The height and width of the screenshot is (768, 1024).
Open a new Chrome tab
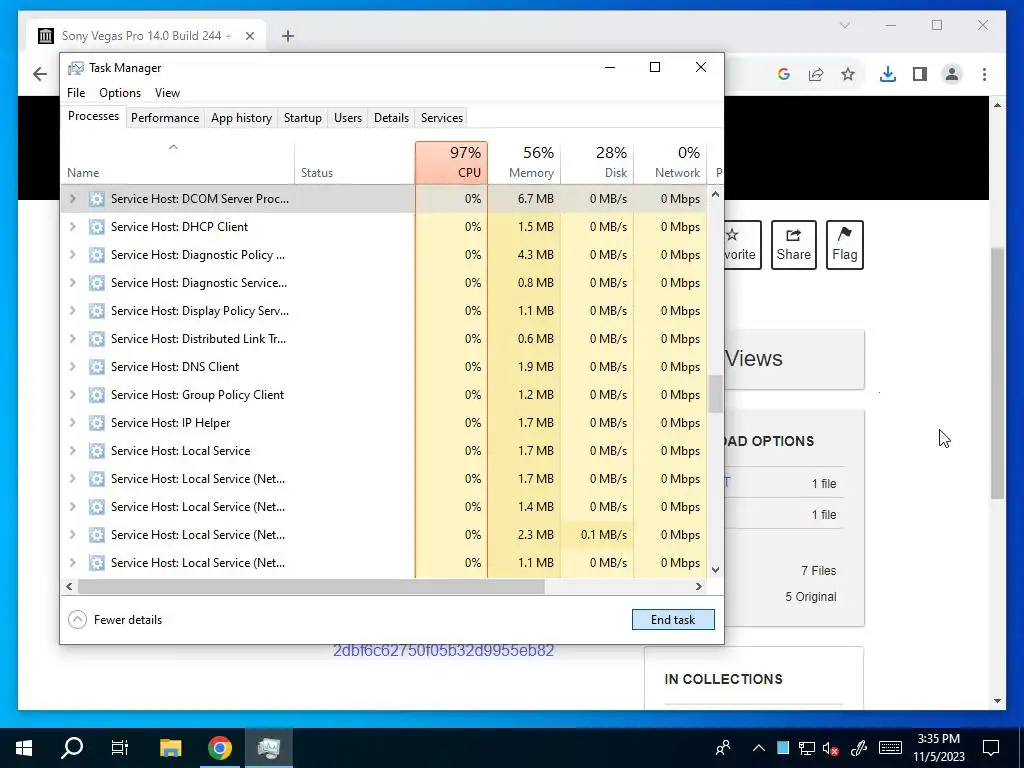coord(287,36)
